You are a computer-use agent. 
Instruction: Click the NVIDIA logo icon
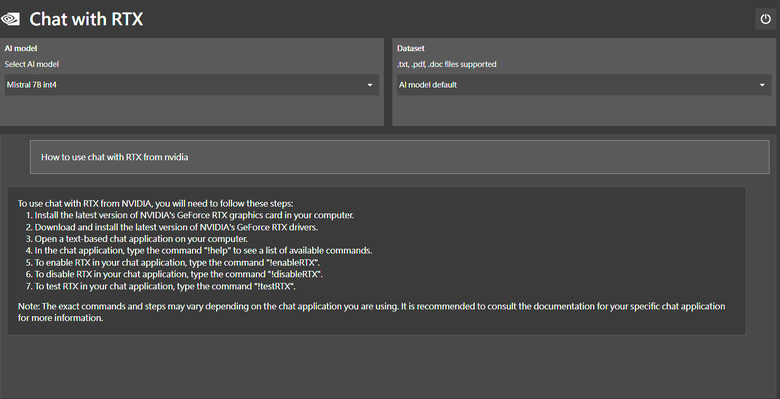coord(10,19)
